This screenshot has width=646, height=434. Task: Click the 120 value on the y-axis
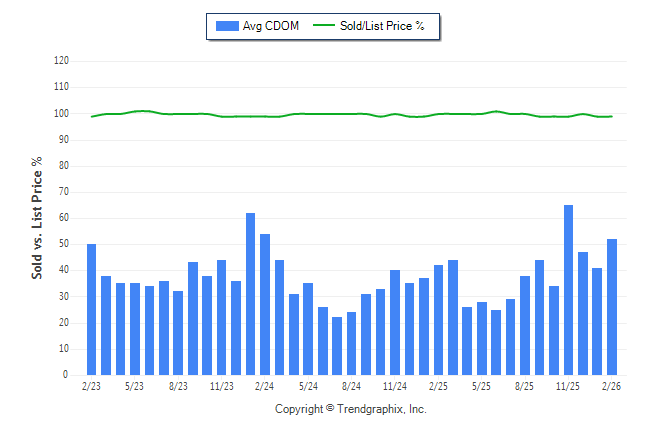[61, 61]
